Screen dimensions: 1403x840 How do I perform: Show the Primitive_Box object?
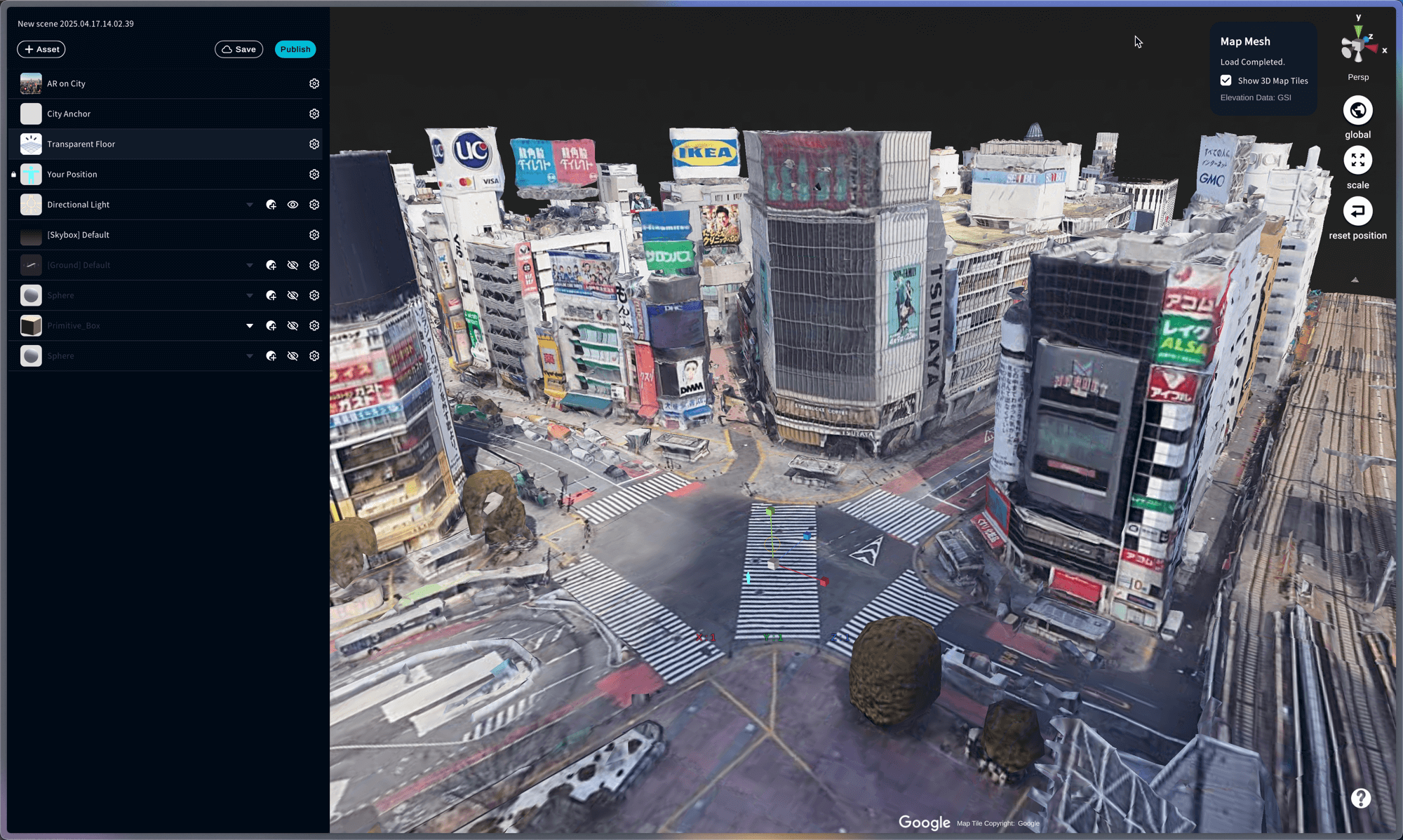click(x=293, y=325)
